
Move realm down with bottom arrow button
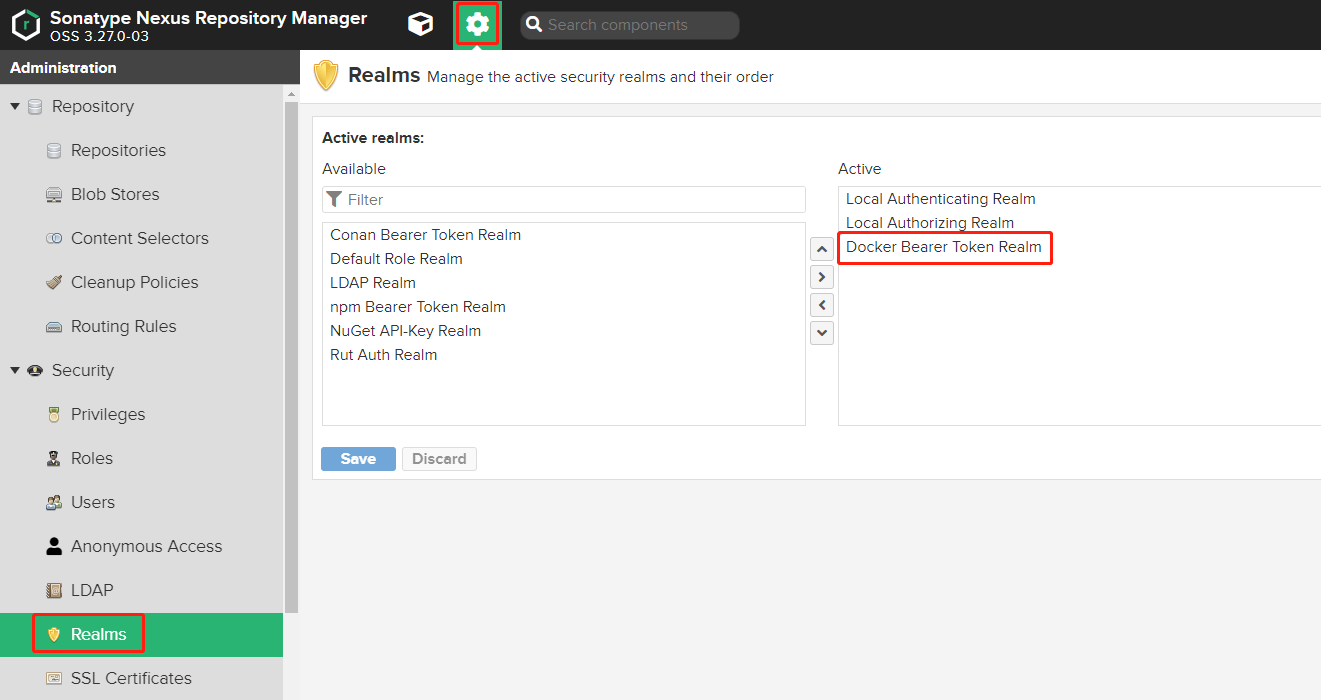click(822, 332)
